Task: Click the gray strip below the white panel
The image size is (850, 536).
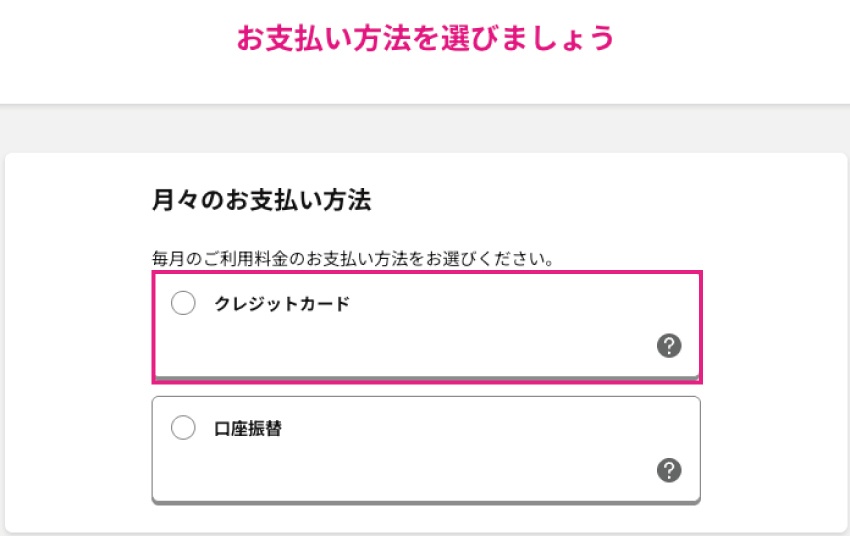Action: (x=425, y=533)
